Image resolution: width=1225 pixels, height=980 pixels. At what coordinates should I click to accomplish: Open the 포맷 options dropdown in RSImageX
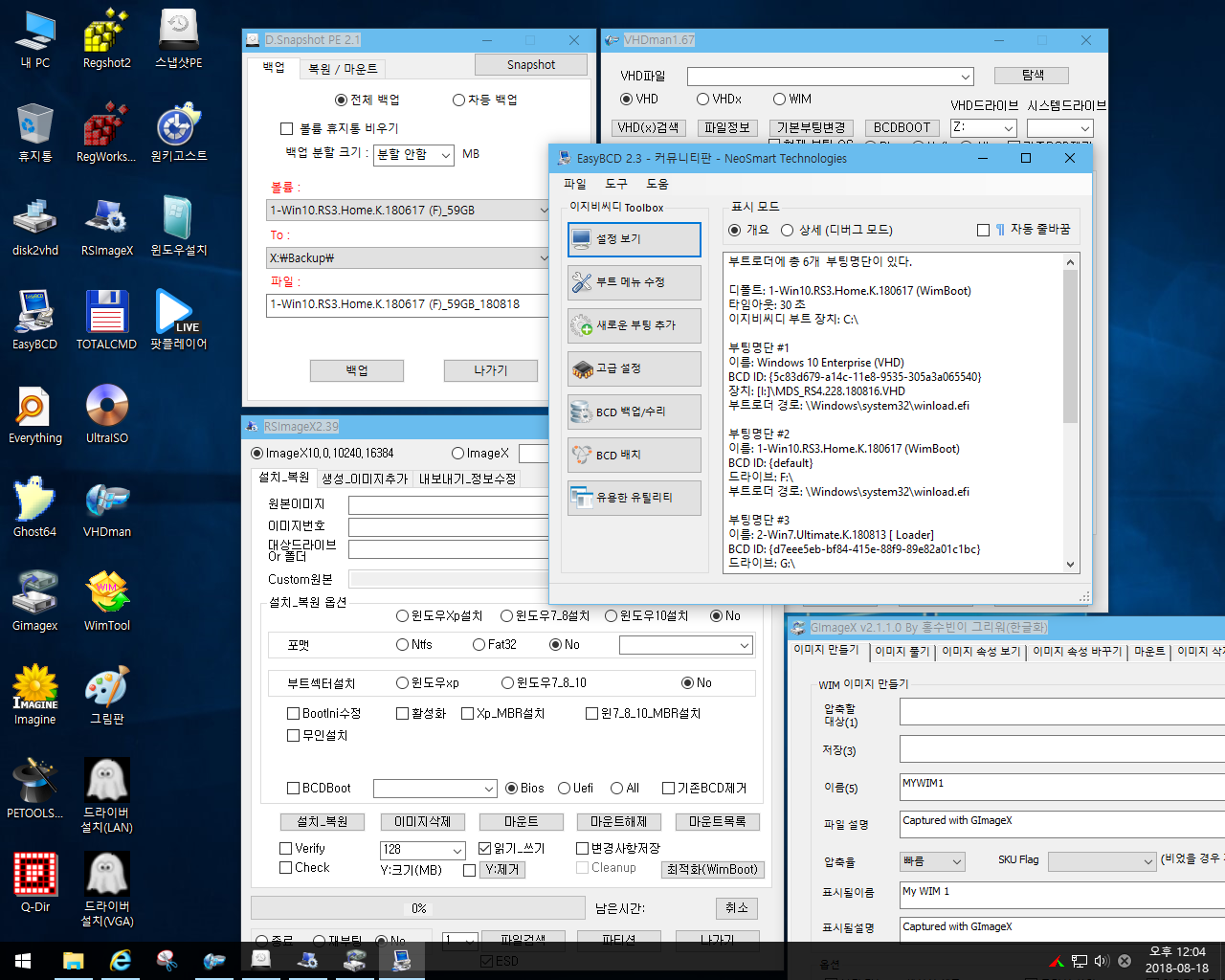pyautogui.click(x=686, y=646)
